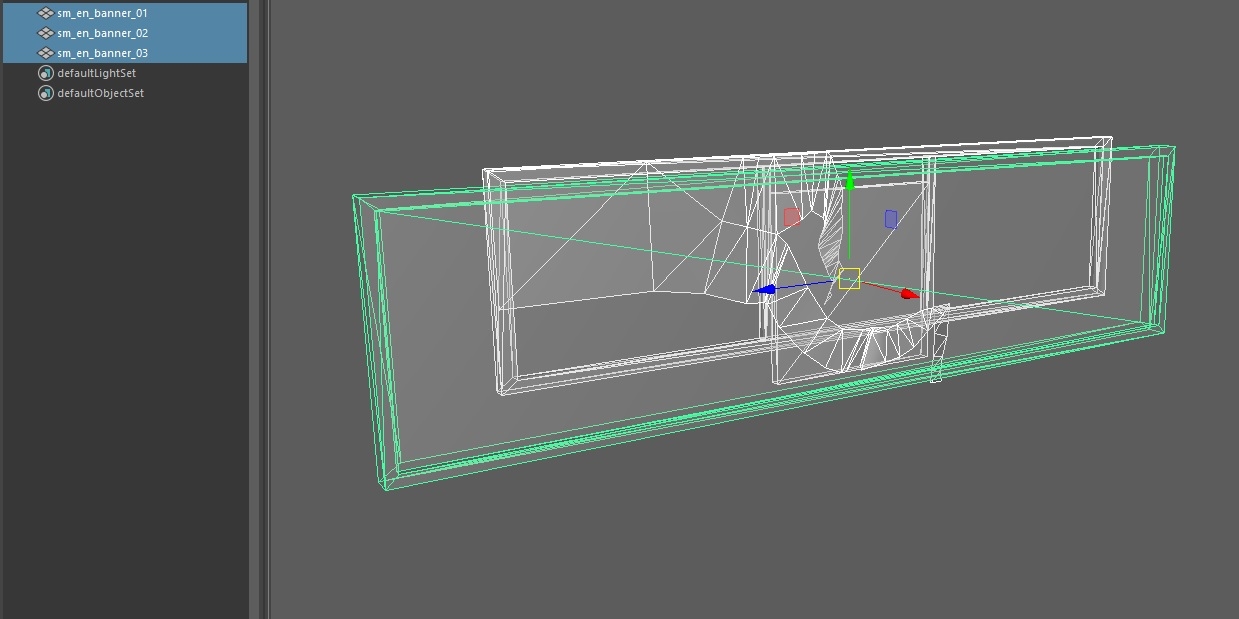
Task: Click the mesh icon beside sm_en_banner_03
Action: pyautogui.click(x=45, y=52)
